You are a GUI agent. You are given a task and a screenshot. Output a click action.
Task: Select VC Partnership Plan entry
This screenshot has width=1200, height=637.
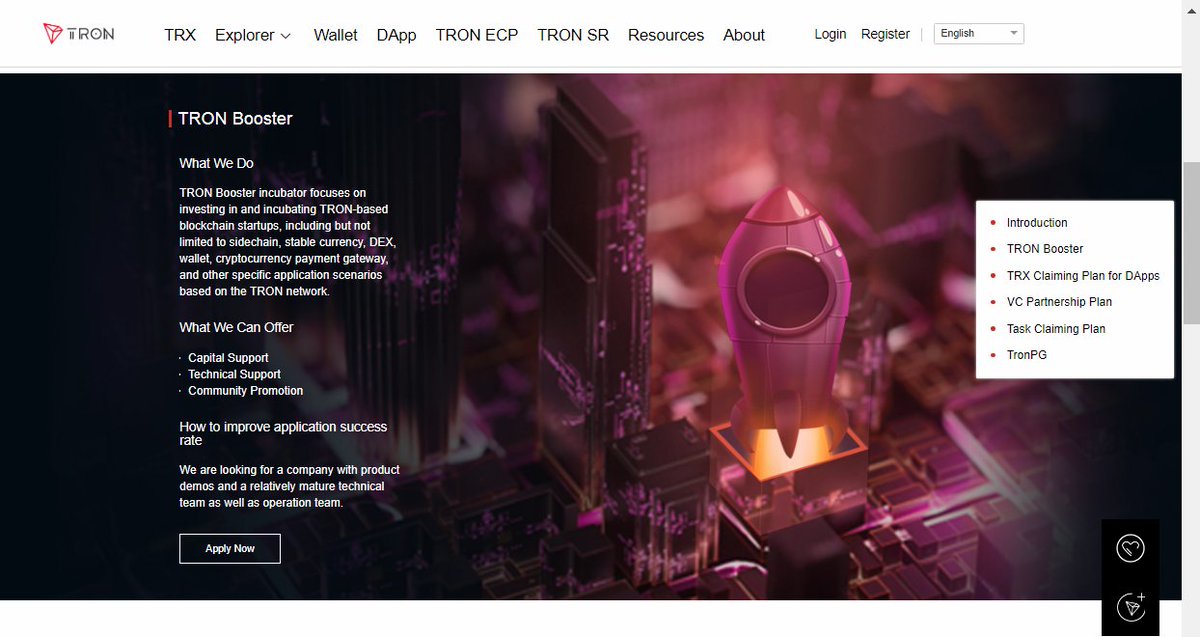tap(1059, 302)
